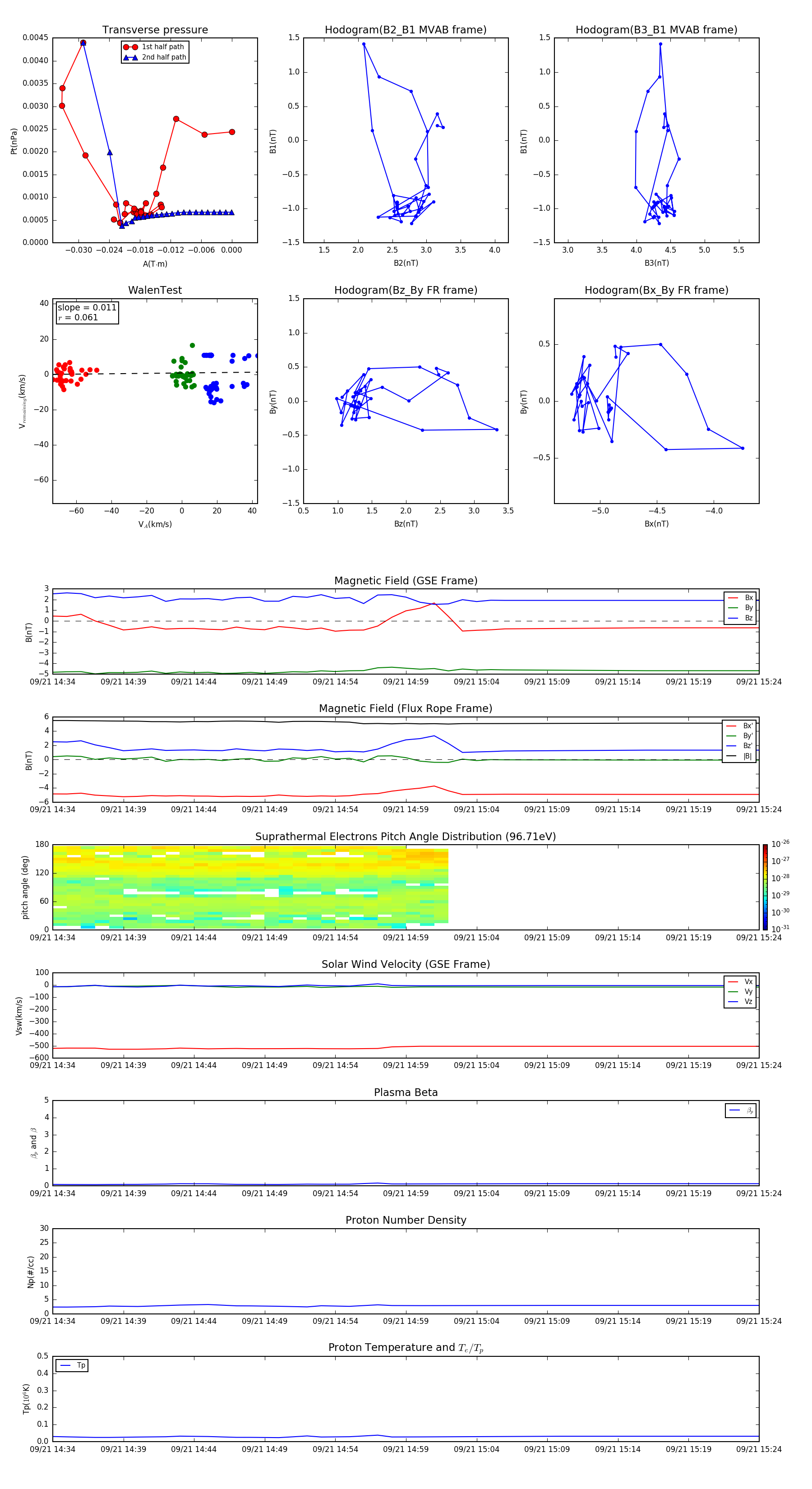
Task: Click the 'Solar Wind Velocity (GSE Frame)' title
Action: (406, 964)
